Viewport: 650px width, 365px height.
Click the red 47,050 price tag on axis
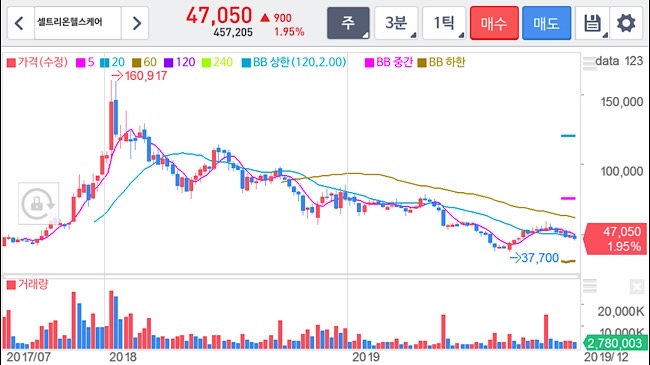[x=615, y=239]
